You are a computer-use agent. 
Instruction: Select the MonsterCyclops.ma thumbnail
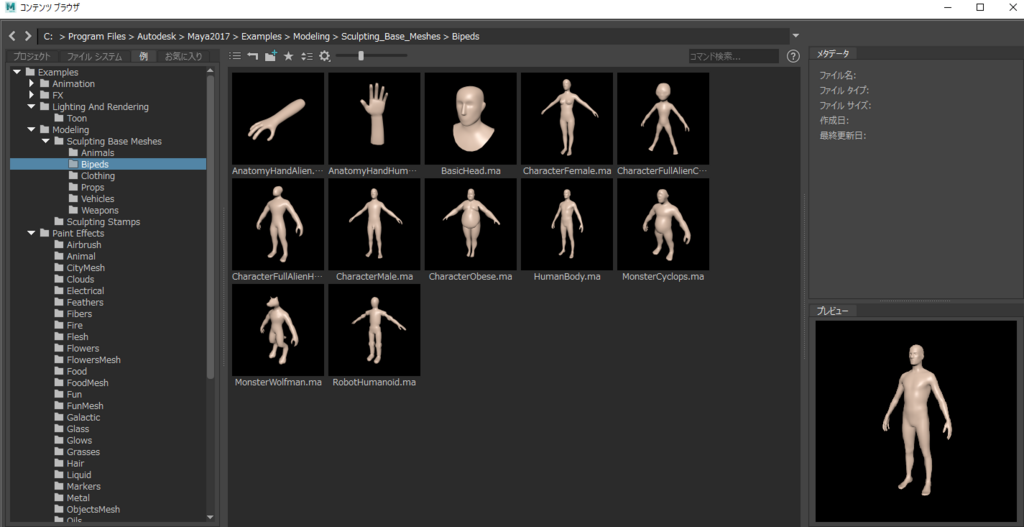[663, 224]
